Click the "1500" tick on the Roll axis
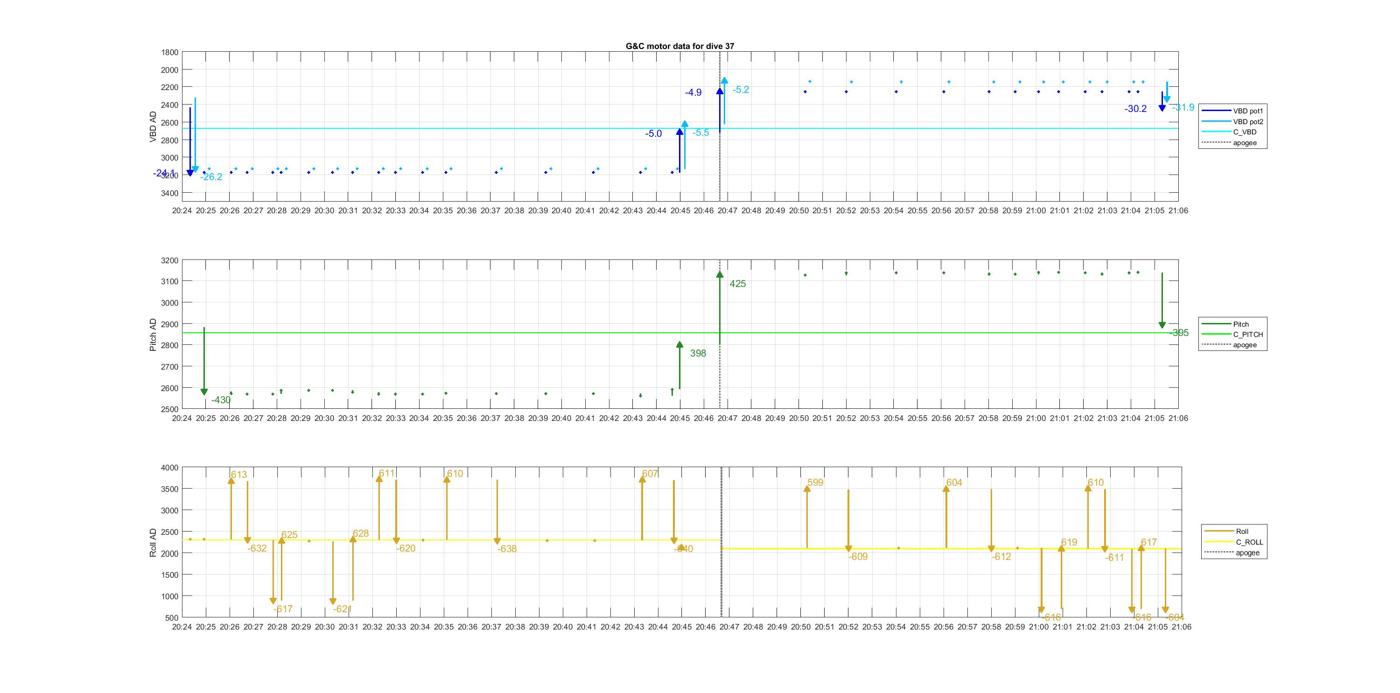 [170, 575]
